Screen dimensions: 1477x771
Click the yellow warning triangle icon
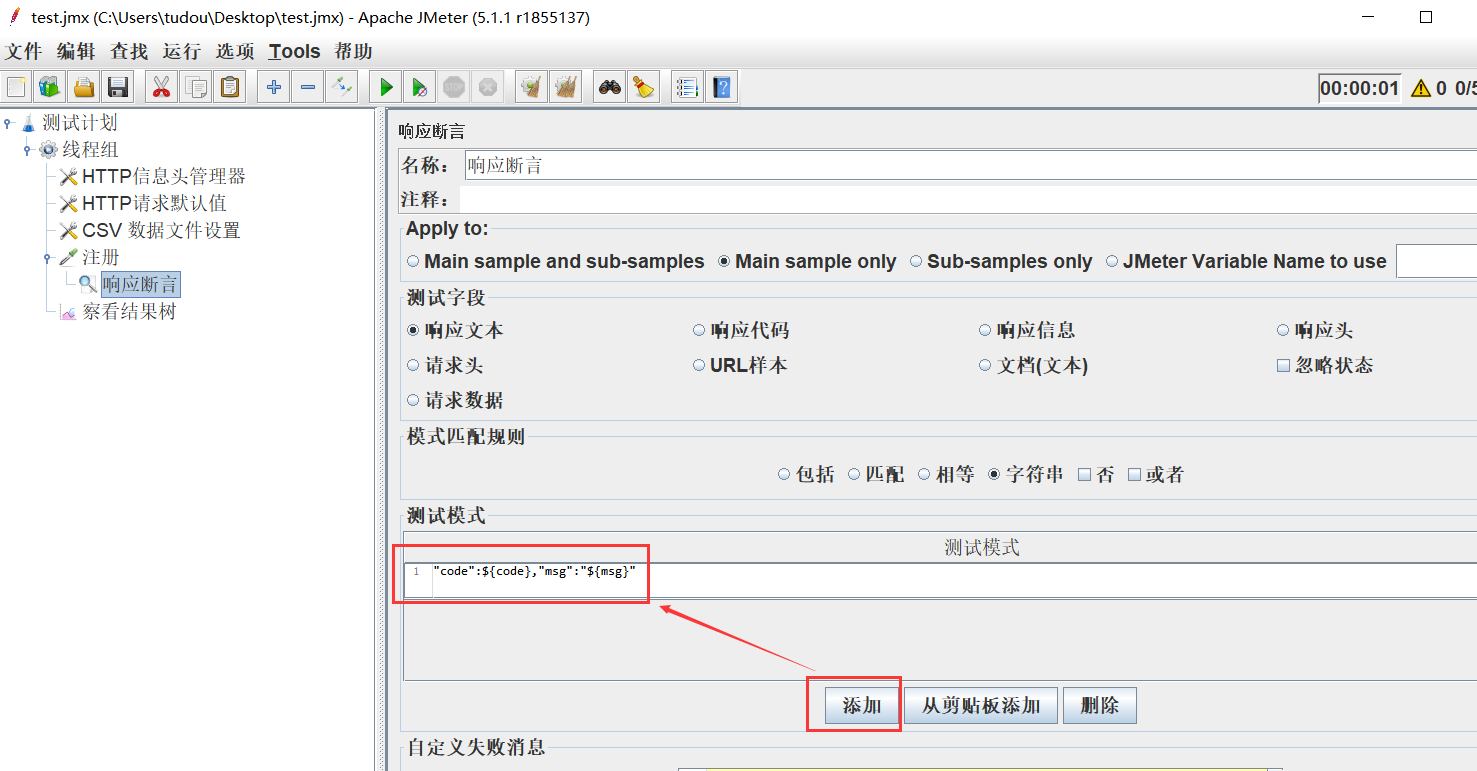tap(1420, 88)
